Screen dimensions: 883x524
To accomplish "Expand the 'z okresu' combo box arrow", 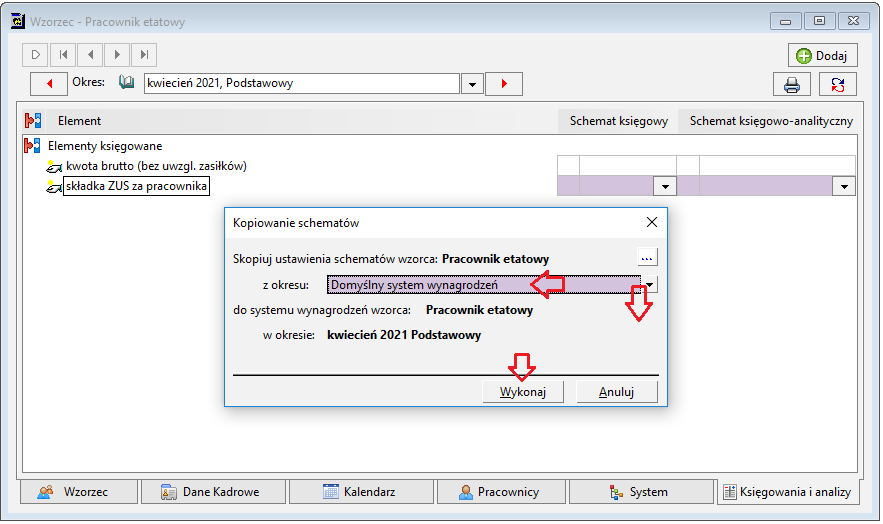I will point(650,285).
